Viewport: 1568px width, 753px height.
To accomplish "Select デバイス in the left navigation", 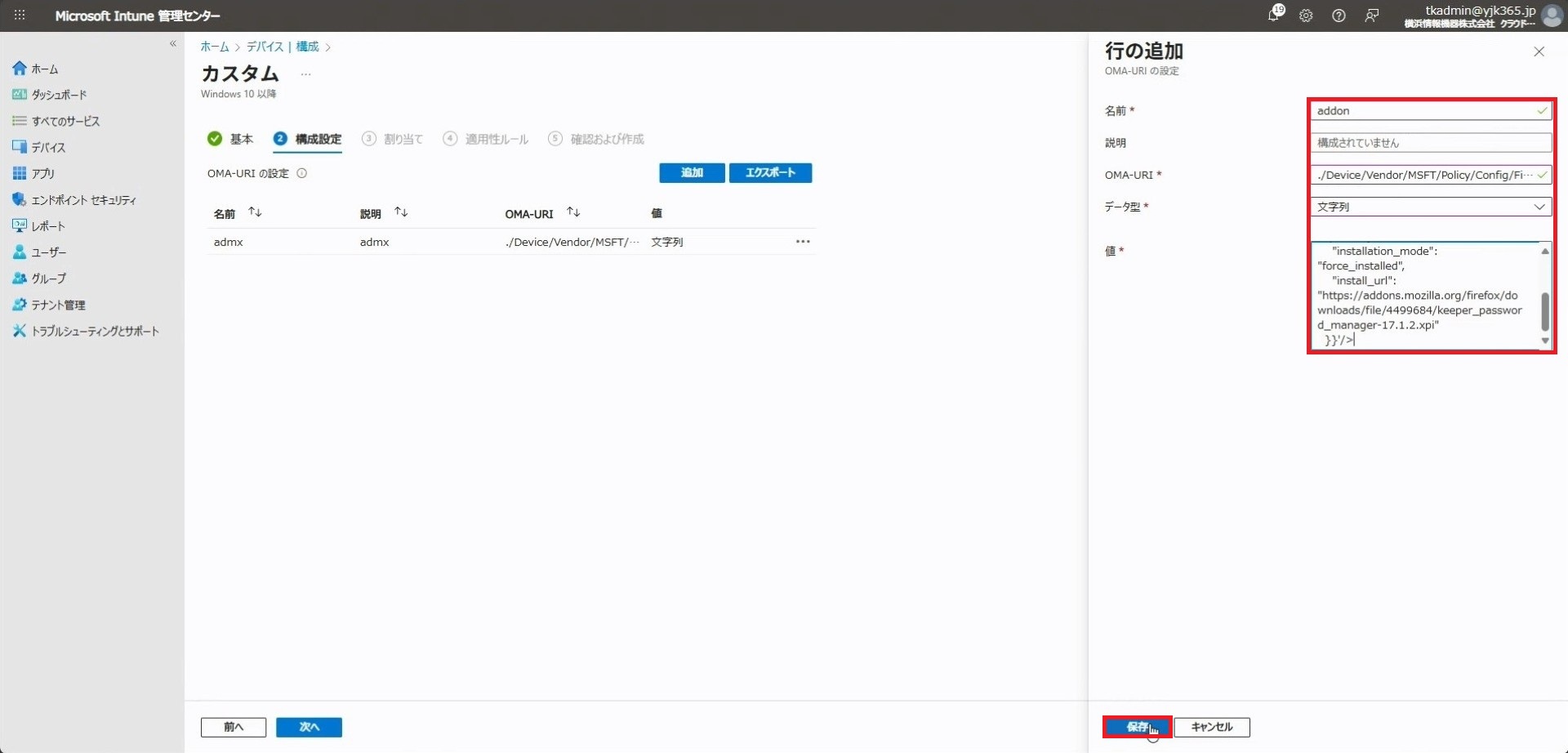I will click(x=48, y=147).
